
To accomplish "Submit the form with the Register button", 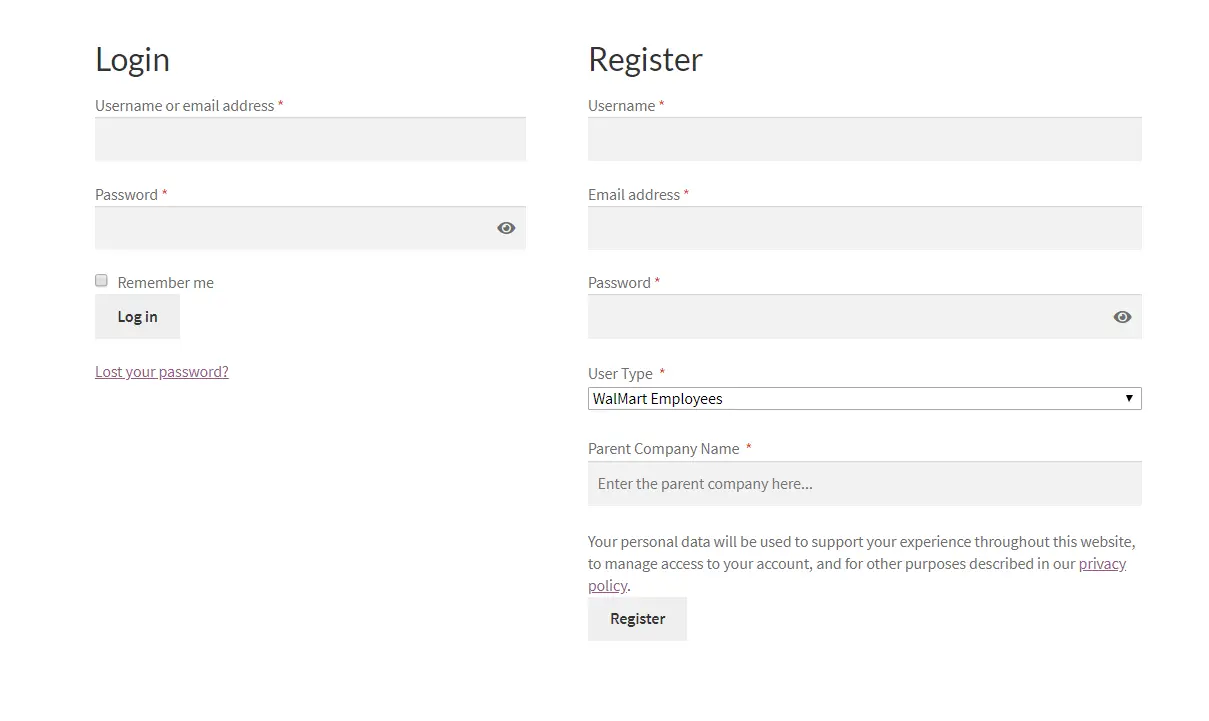I will click(x=637, y=619).
